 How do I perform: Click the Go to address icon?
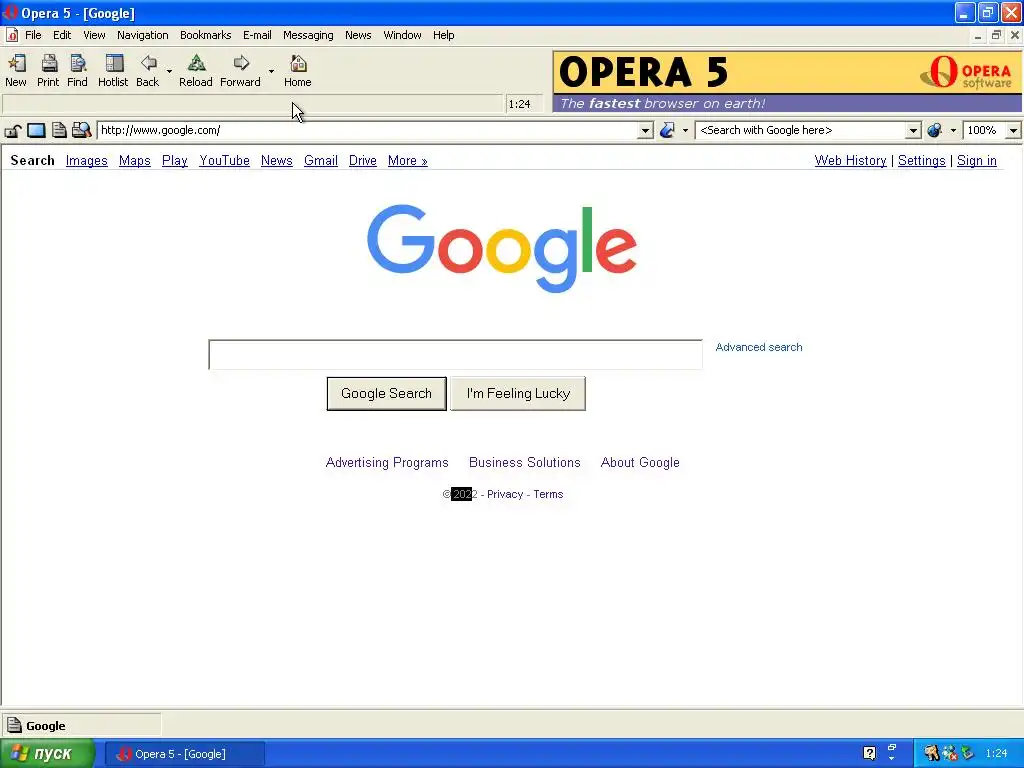667,131
